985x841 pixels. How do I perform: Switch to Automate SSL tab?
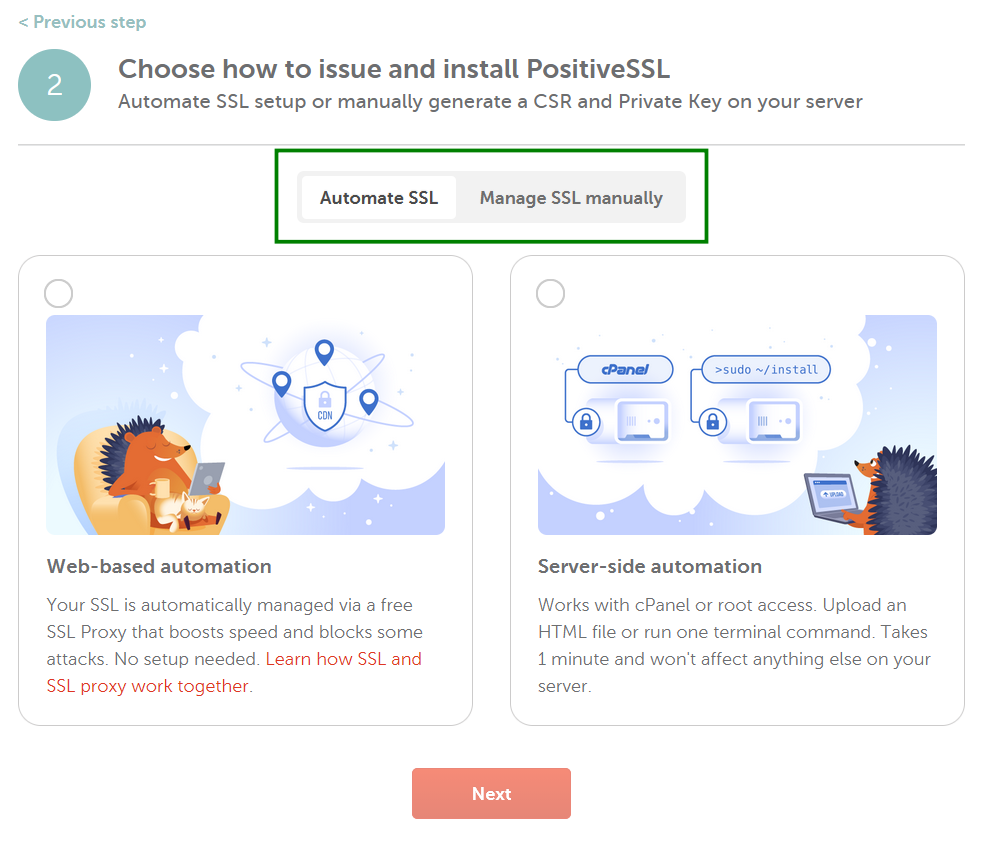pyautogui.click(x=379, y=198)
